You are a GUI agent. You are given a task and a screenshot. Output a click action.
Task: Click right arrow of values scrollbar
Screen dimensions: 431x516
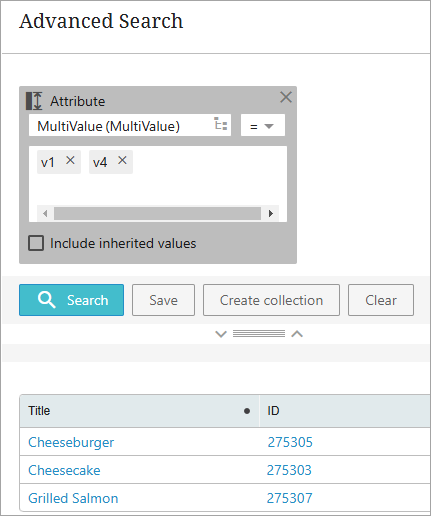271,213
